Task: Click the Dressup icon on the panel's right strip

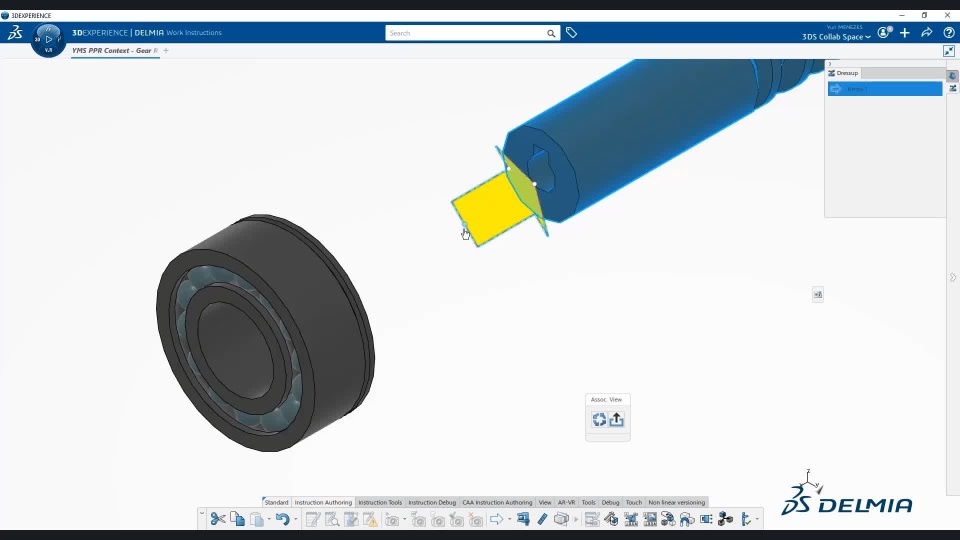Action: [953, 89]
